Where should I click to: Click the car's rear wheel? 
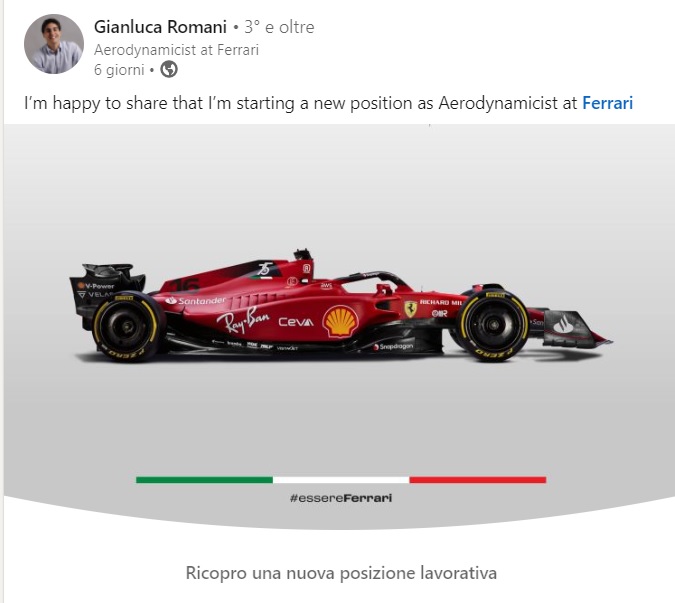point(128,327)
